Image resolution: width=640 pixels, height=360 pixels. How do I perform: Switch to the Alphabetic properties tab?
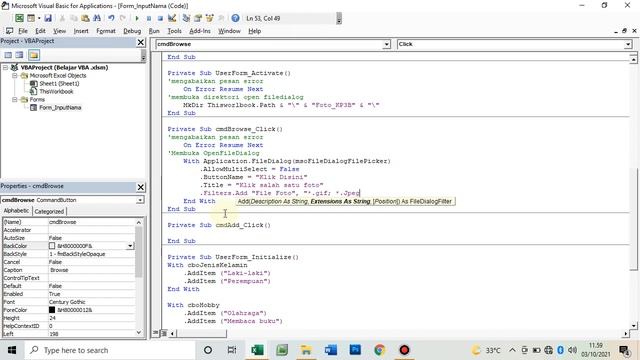point(16,211)
